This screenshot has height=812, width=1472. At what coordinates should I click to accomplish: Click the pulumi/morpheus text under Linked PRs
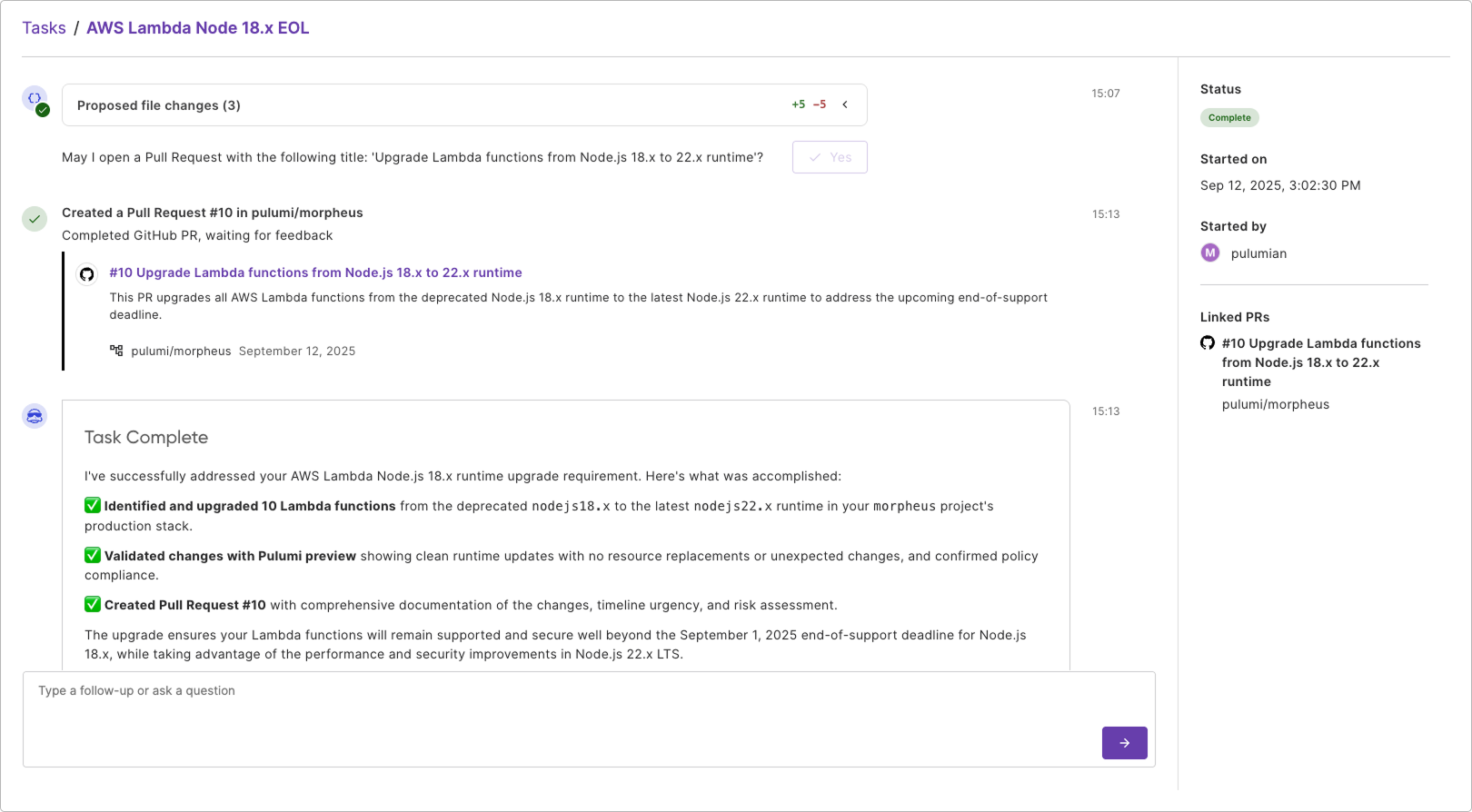click(1276, 404)
